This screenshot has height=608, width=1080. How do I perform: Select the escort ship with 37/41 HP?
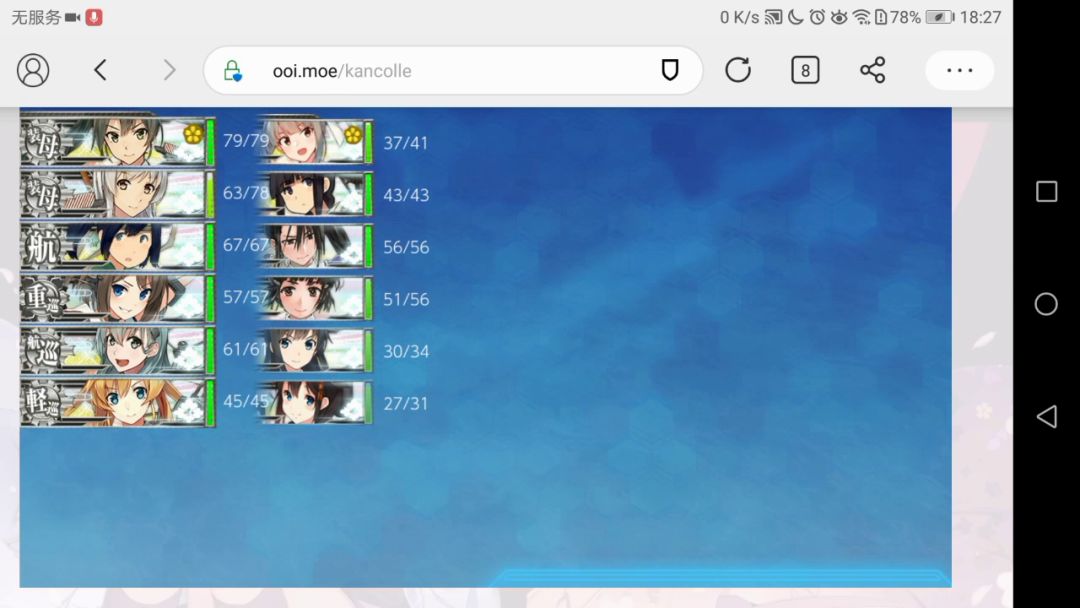click(312, 142)
